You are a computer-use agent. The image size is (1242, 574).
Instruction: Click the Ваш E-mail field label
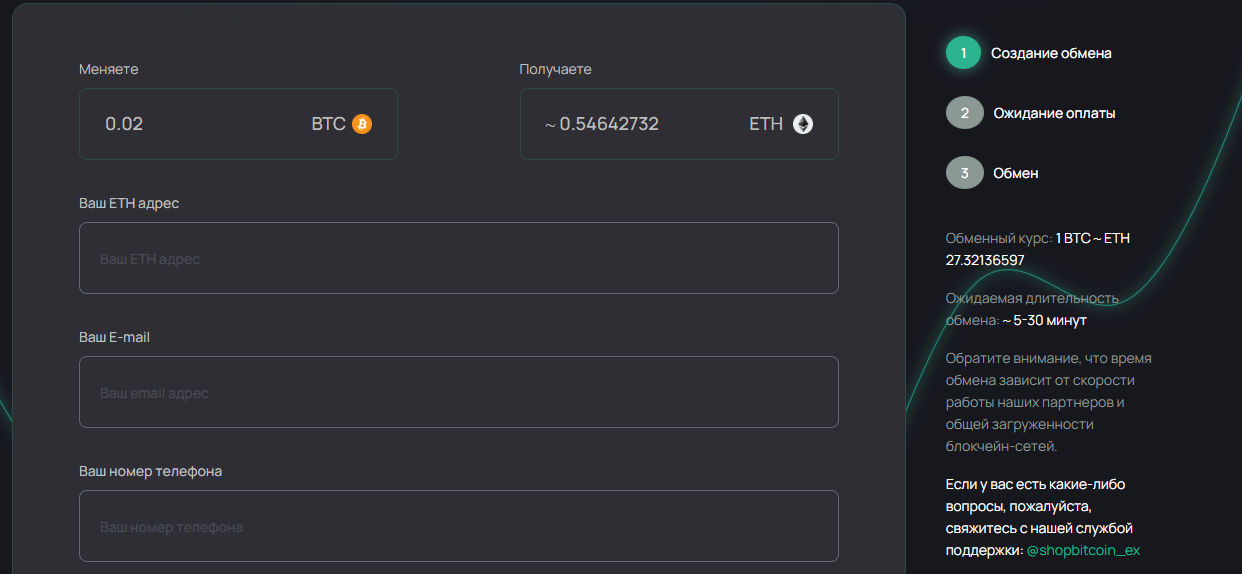click(x=114, y=337)
